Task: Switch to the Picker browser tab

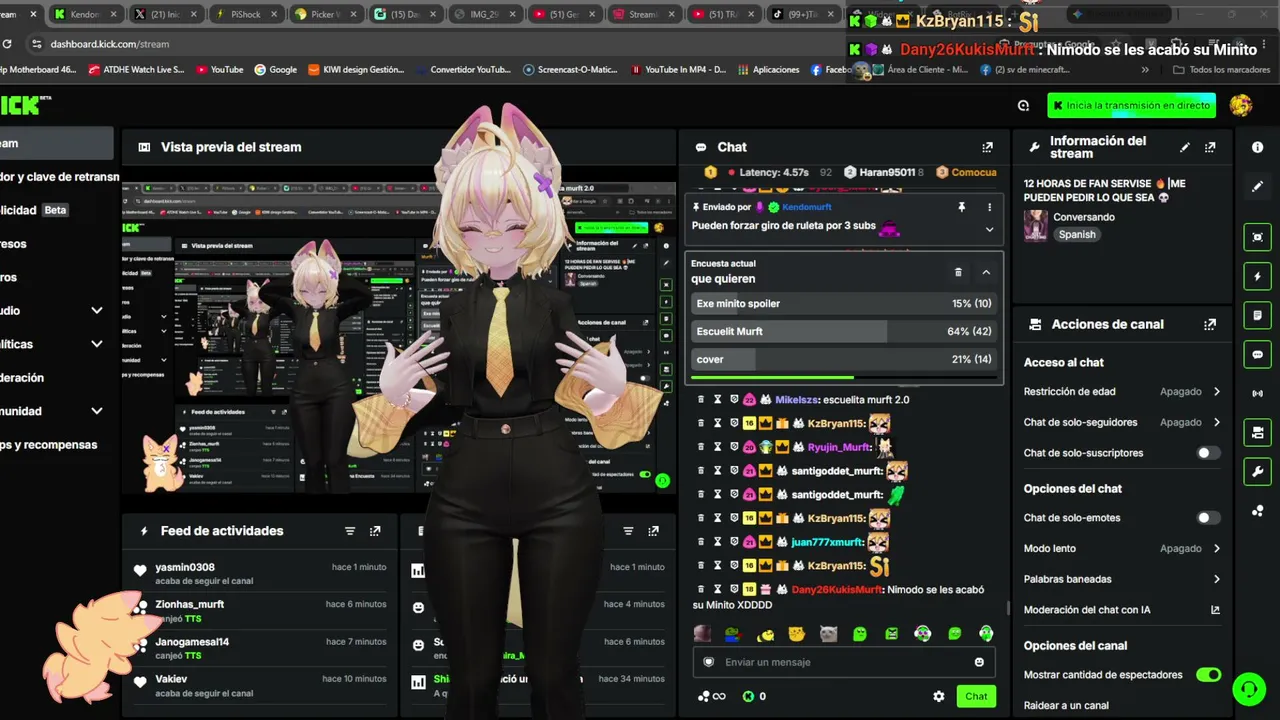Action: click(327, 14)
